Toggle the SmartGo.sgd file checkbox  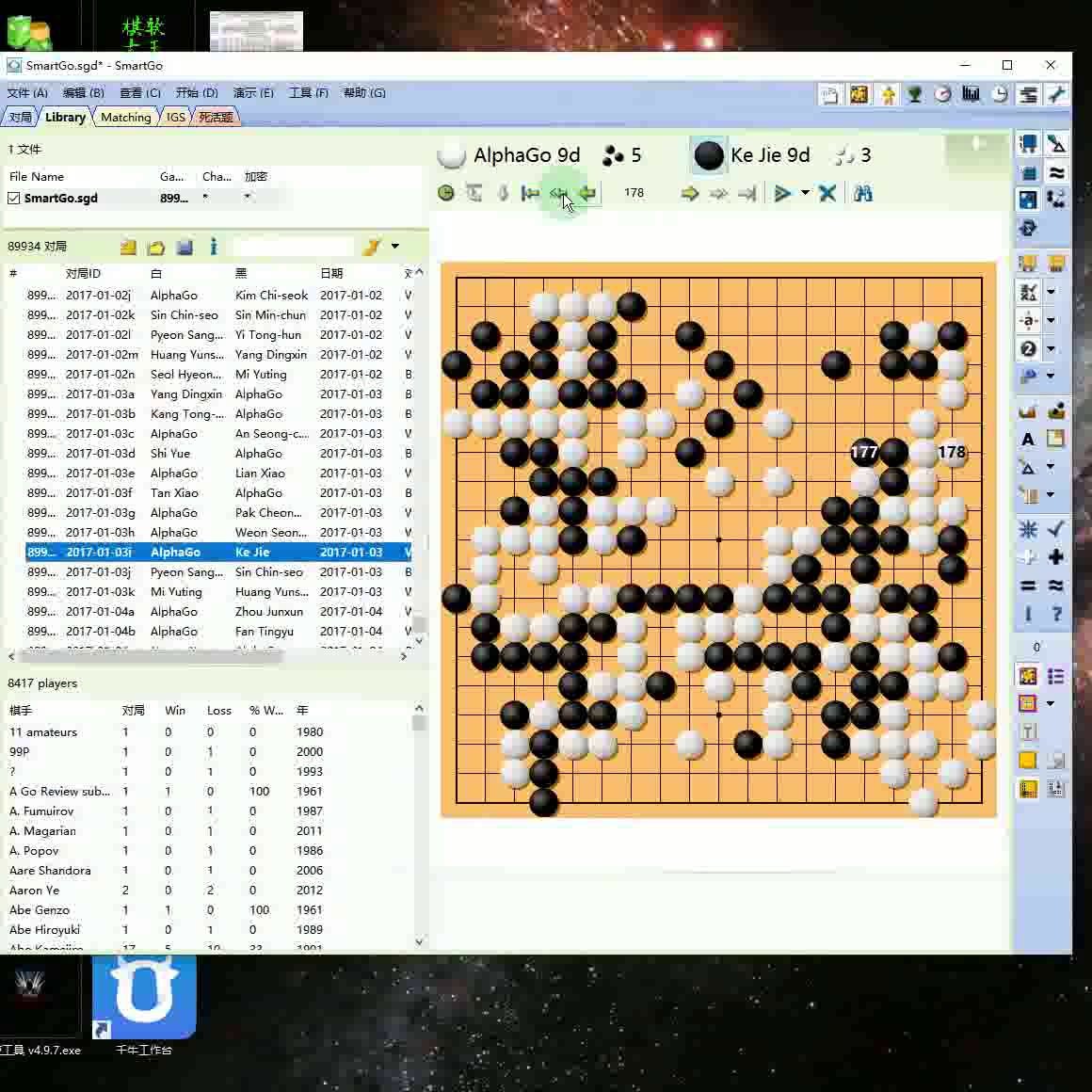pos(13,198)
